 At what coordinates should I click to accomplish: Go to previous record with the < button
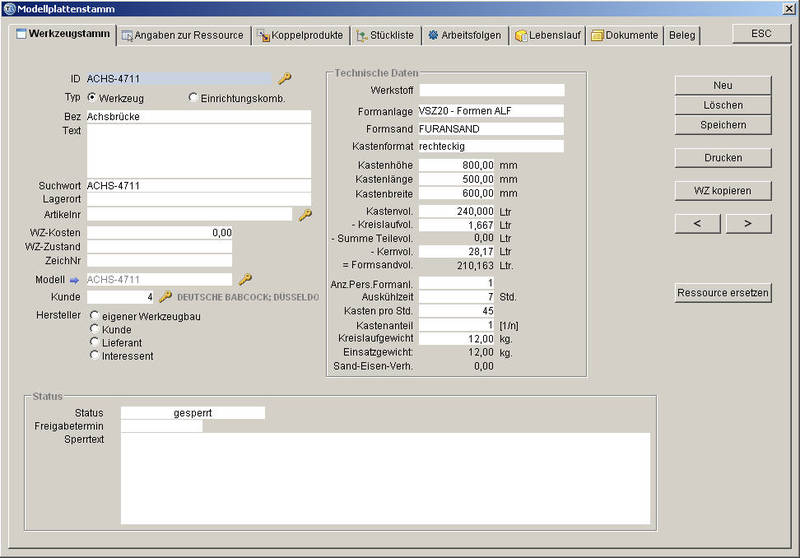(x=698, y=223)
